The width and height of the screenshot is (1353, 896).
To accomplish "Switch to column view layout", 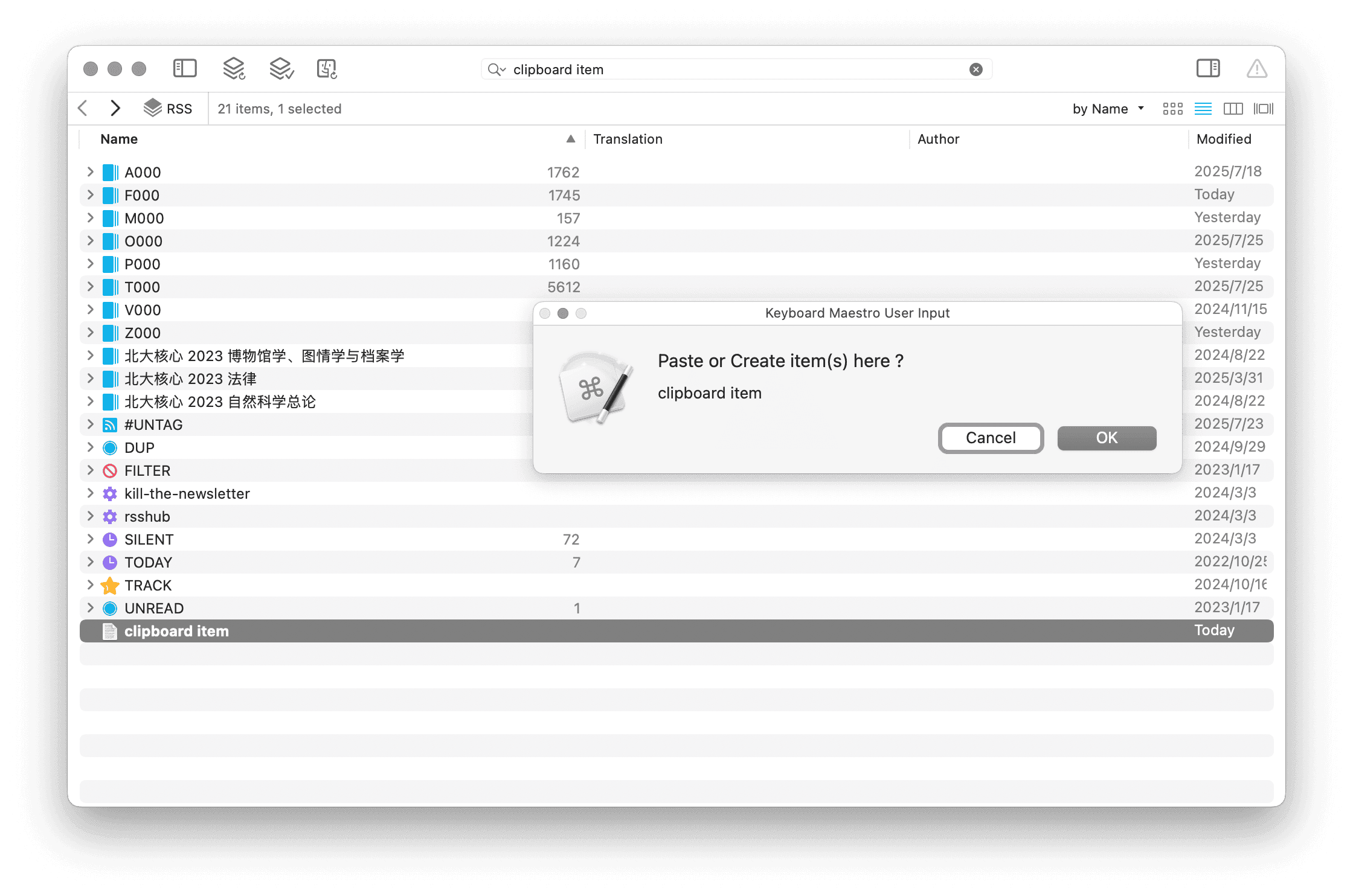I will (x=1233, y=109).
